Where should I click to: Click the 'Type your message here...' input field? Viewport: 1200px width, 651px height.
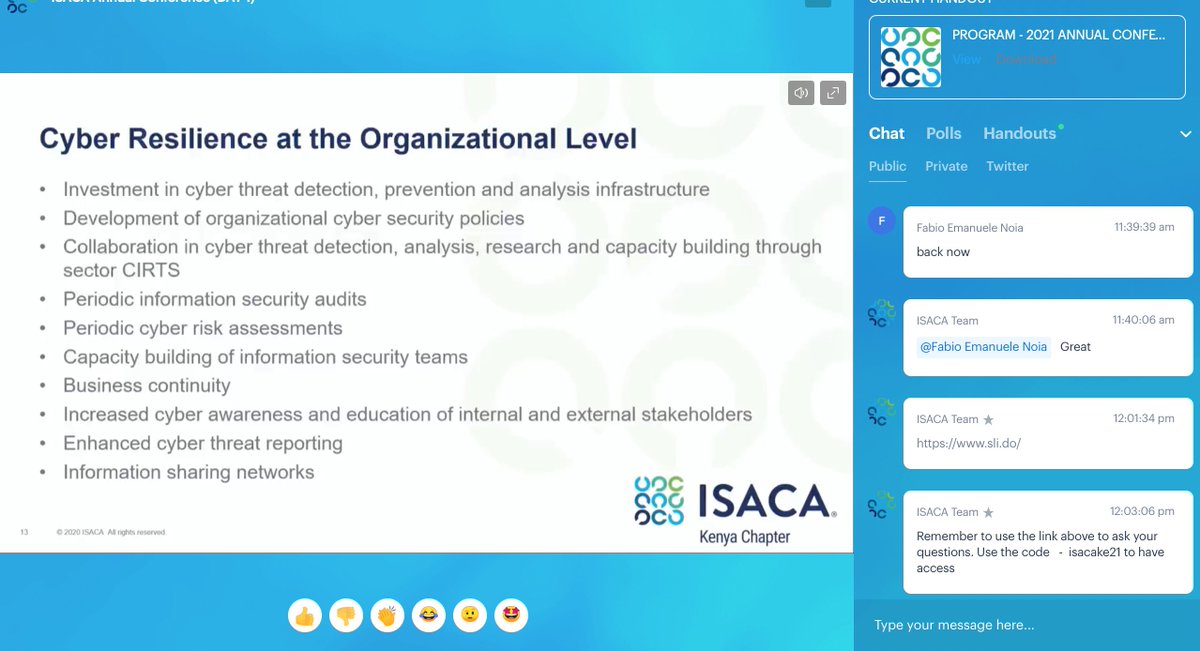tap(1027, 625)
